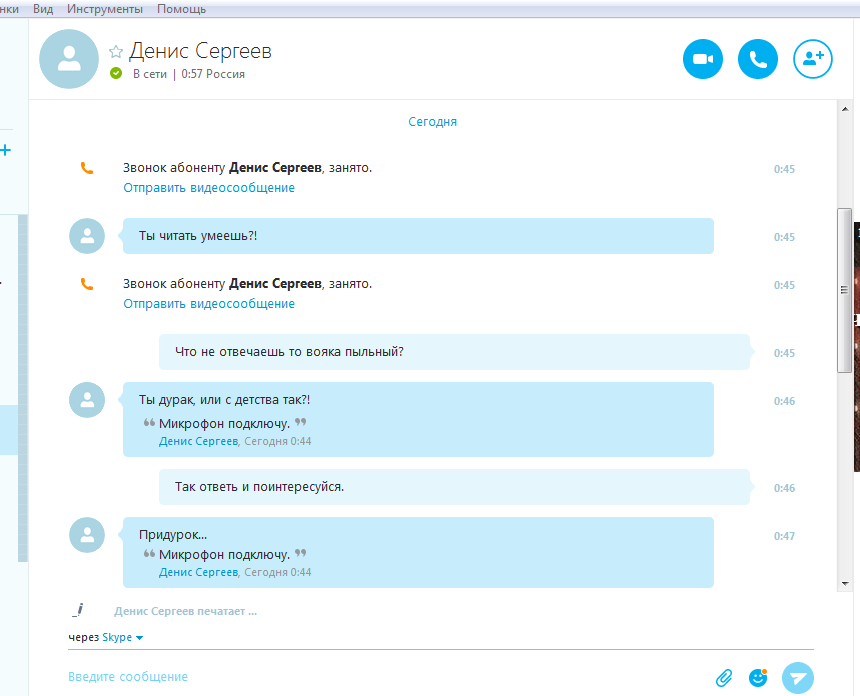Click the second "Отправить видеосообщение" link below the second call

tap(209, 303)
